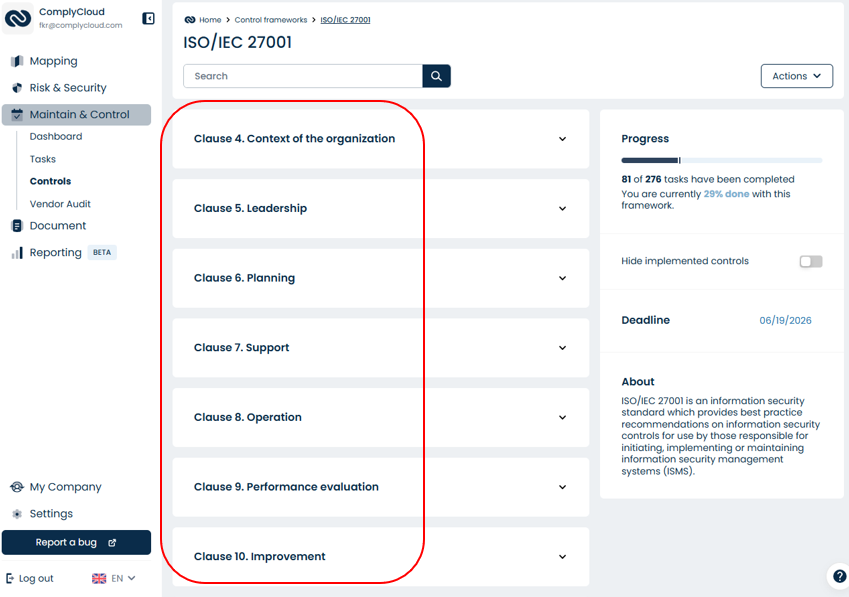Image resolution: width=849 pixels, height=597 pixels.
Task: Follow the Control frameworks breadcrumb link
Action: click(271, 20)
